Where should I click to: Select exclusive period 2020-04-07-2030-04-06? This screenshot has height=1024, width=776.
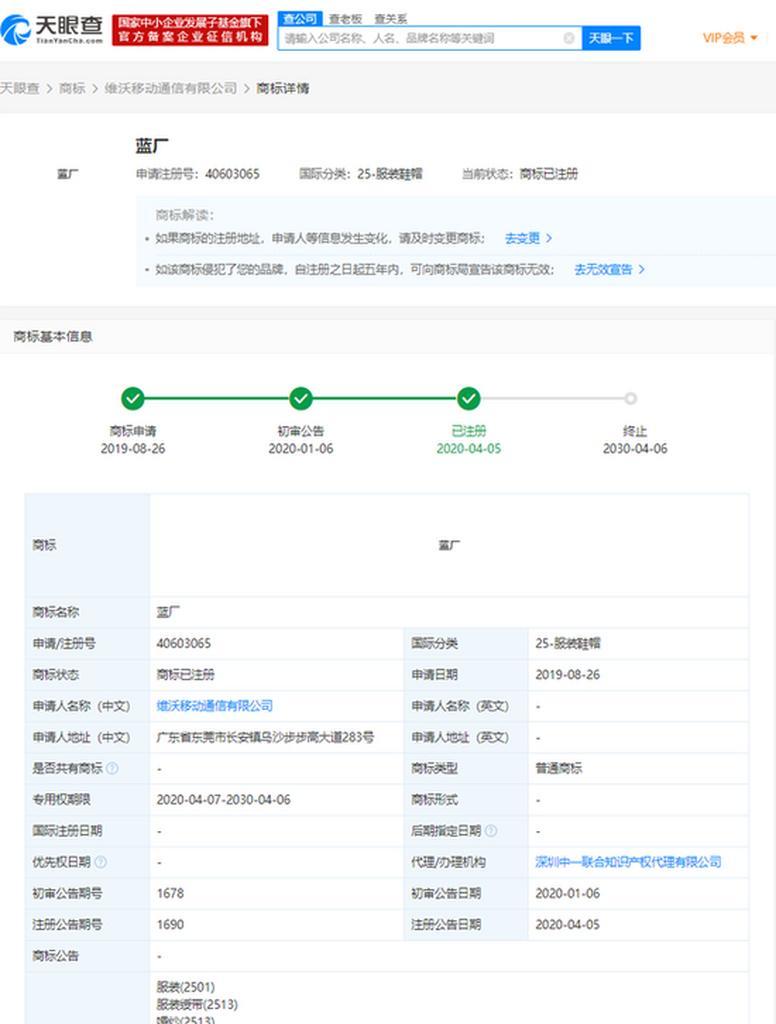coord(223,799)
